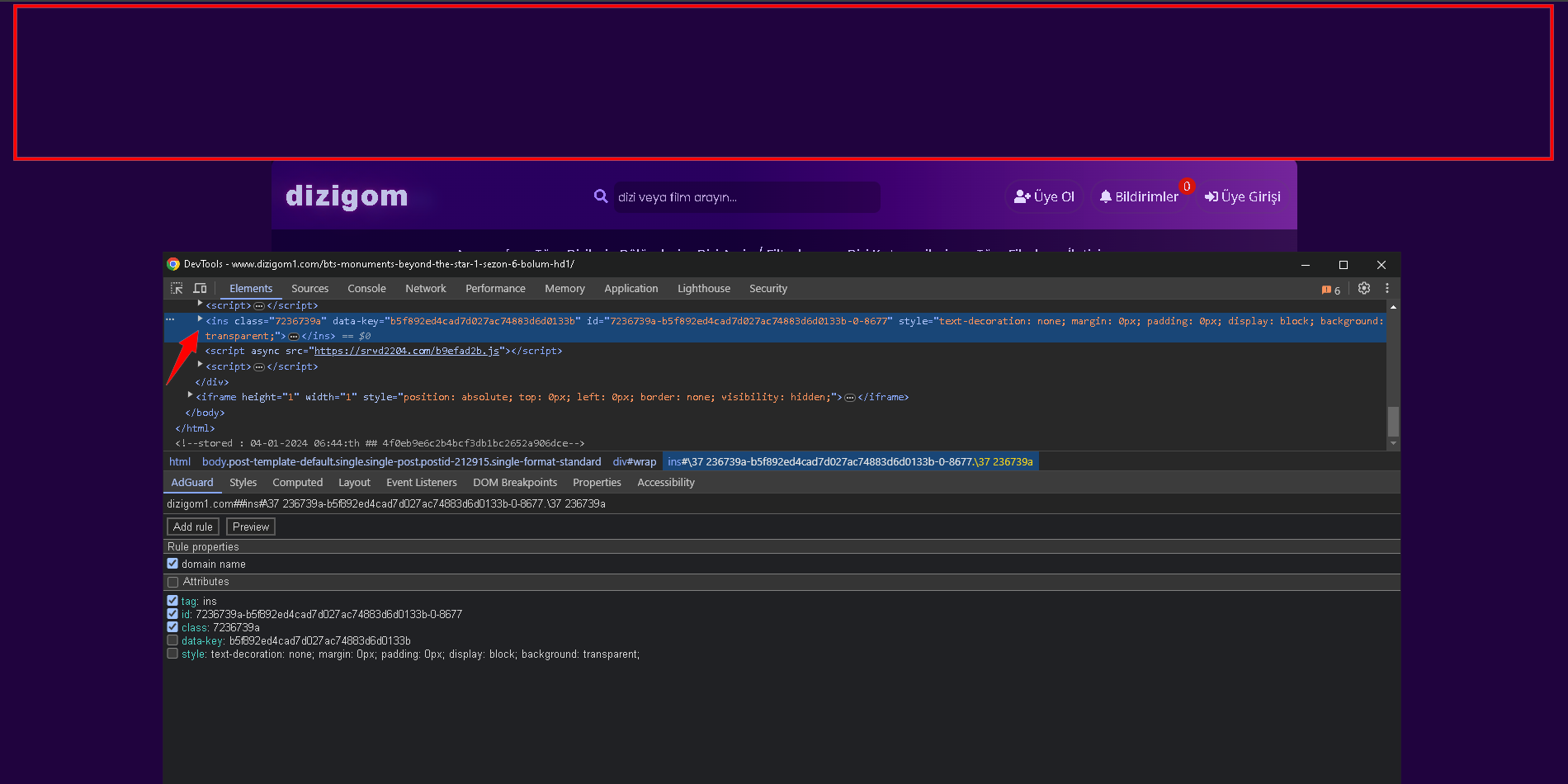The image size is (1568, 784).
Task: Click the Add rule button
Action: (x=192, y=527)
